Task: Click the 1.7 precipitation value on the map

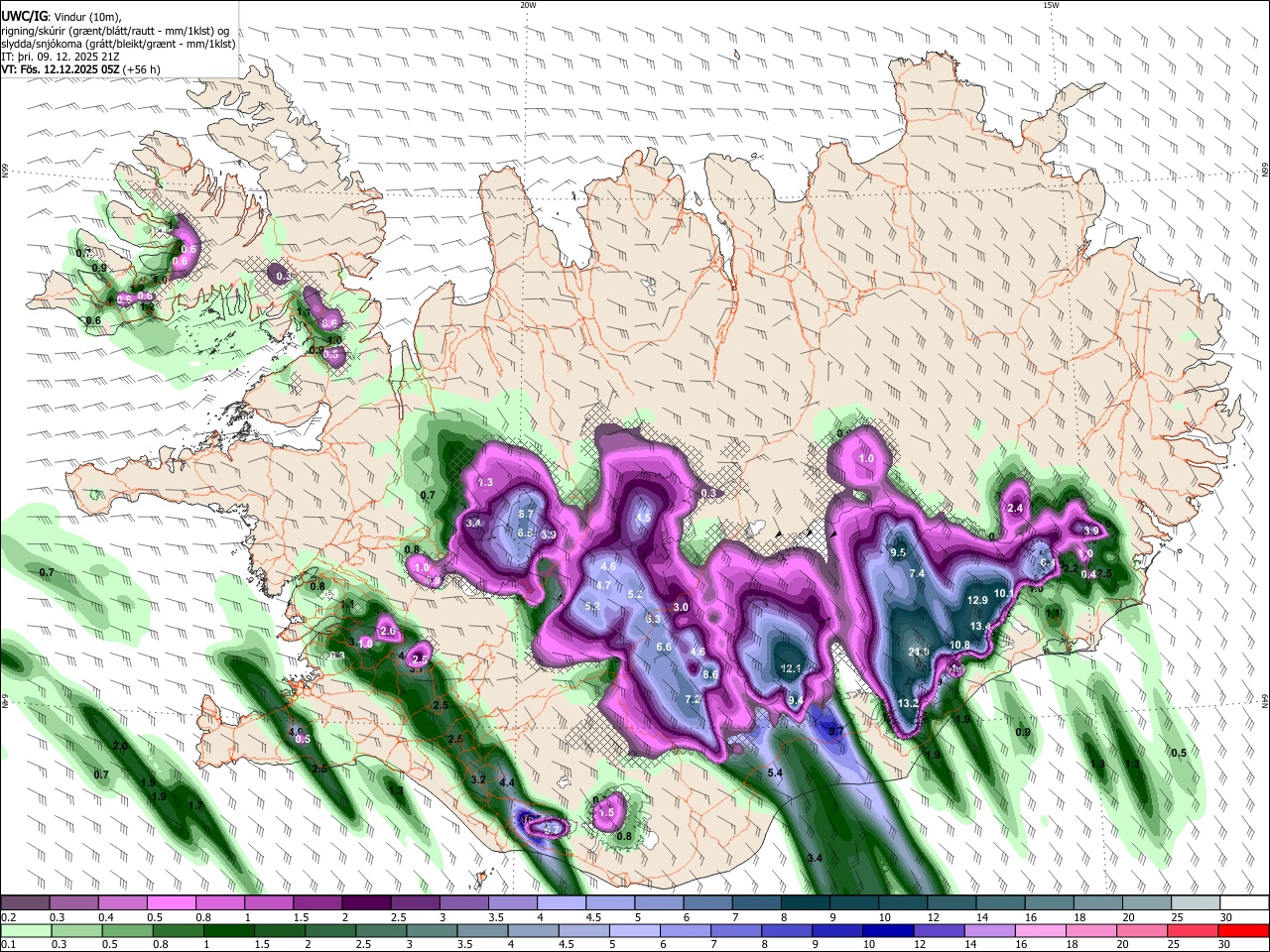Action: click(195, 806)
